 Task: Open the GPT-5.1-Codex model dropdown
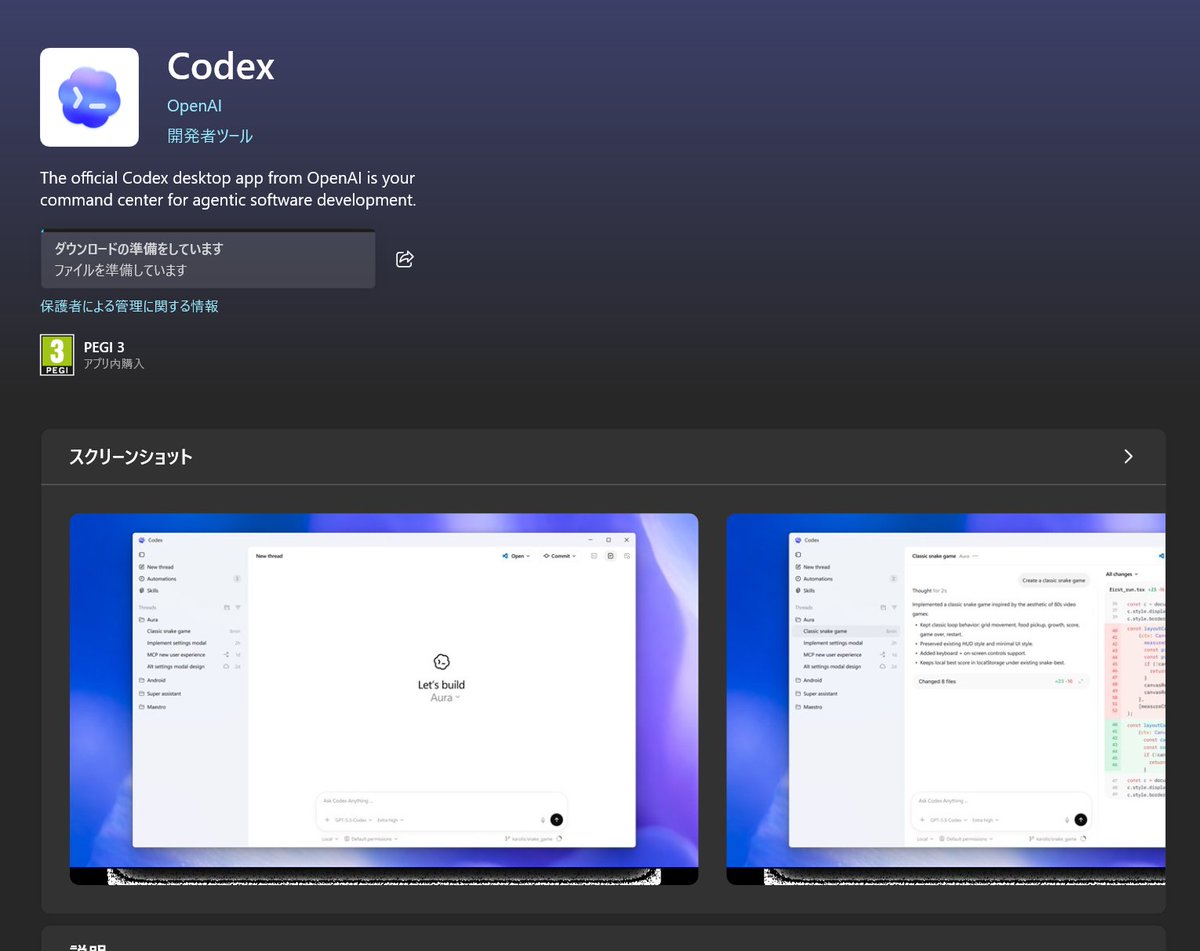(352, 820)
